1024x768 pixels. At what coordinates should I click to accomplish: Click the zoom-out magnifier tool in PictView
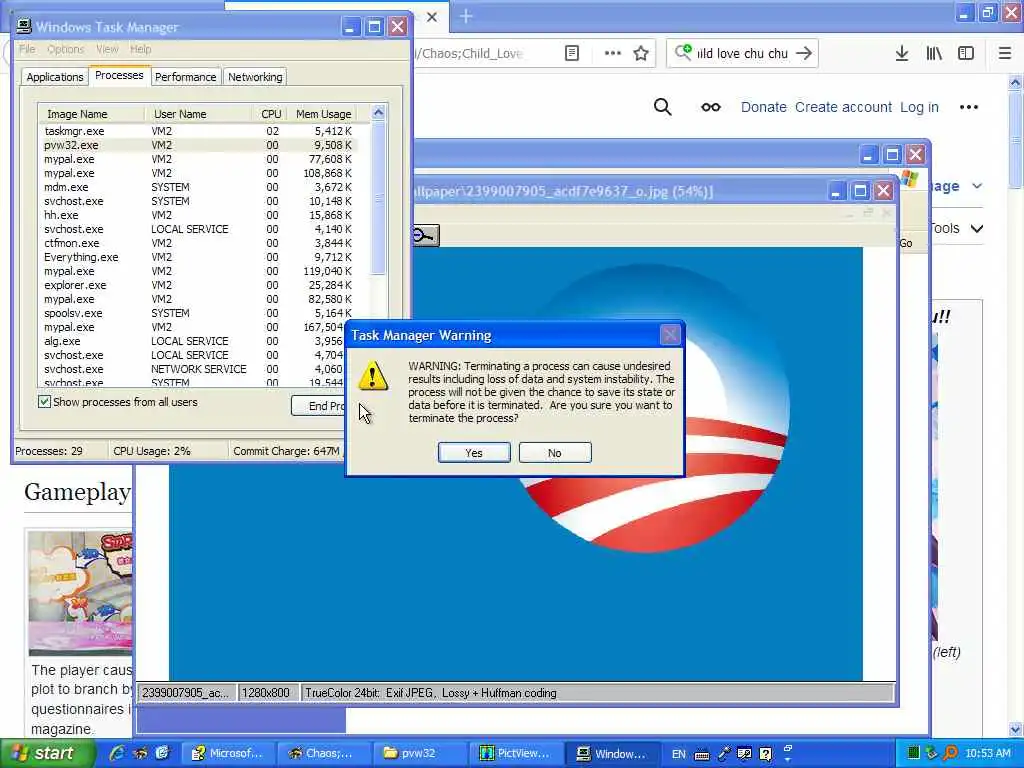point(425,236)
